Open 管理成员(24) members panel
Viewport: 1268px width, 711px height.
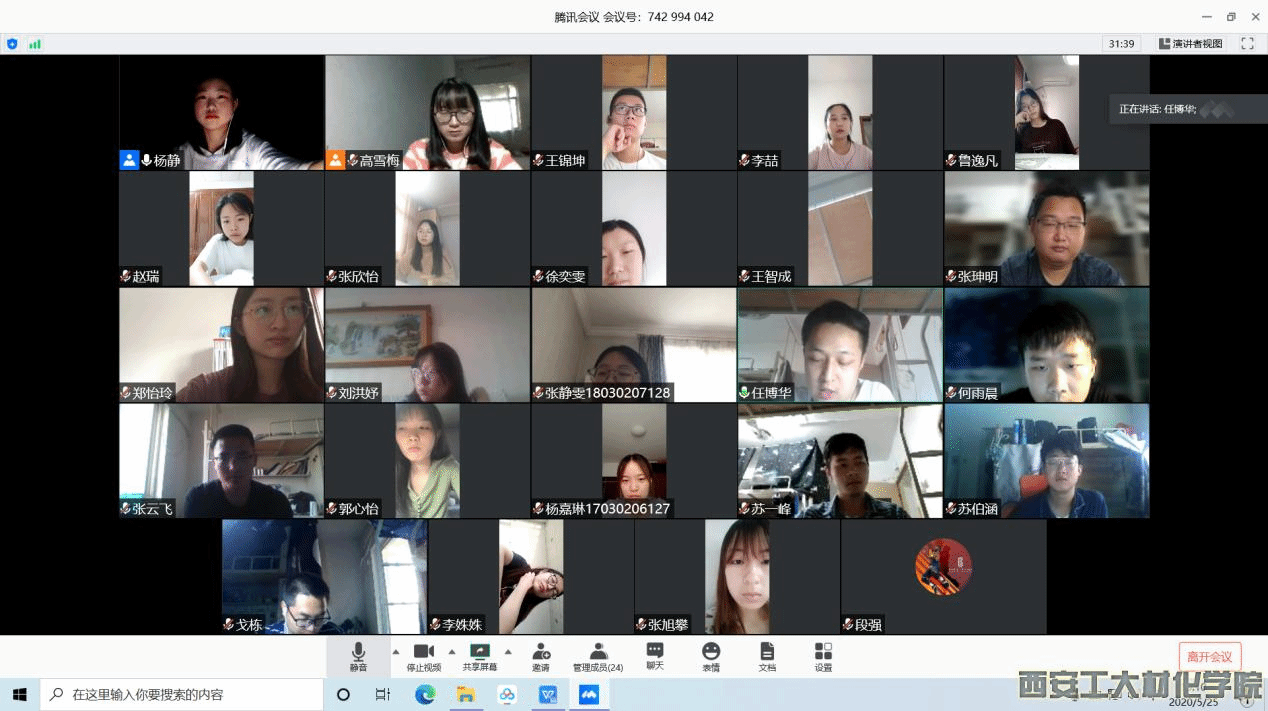598,656
